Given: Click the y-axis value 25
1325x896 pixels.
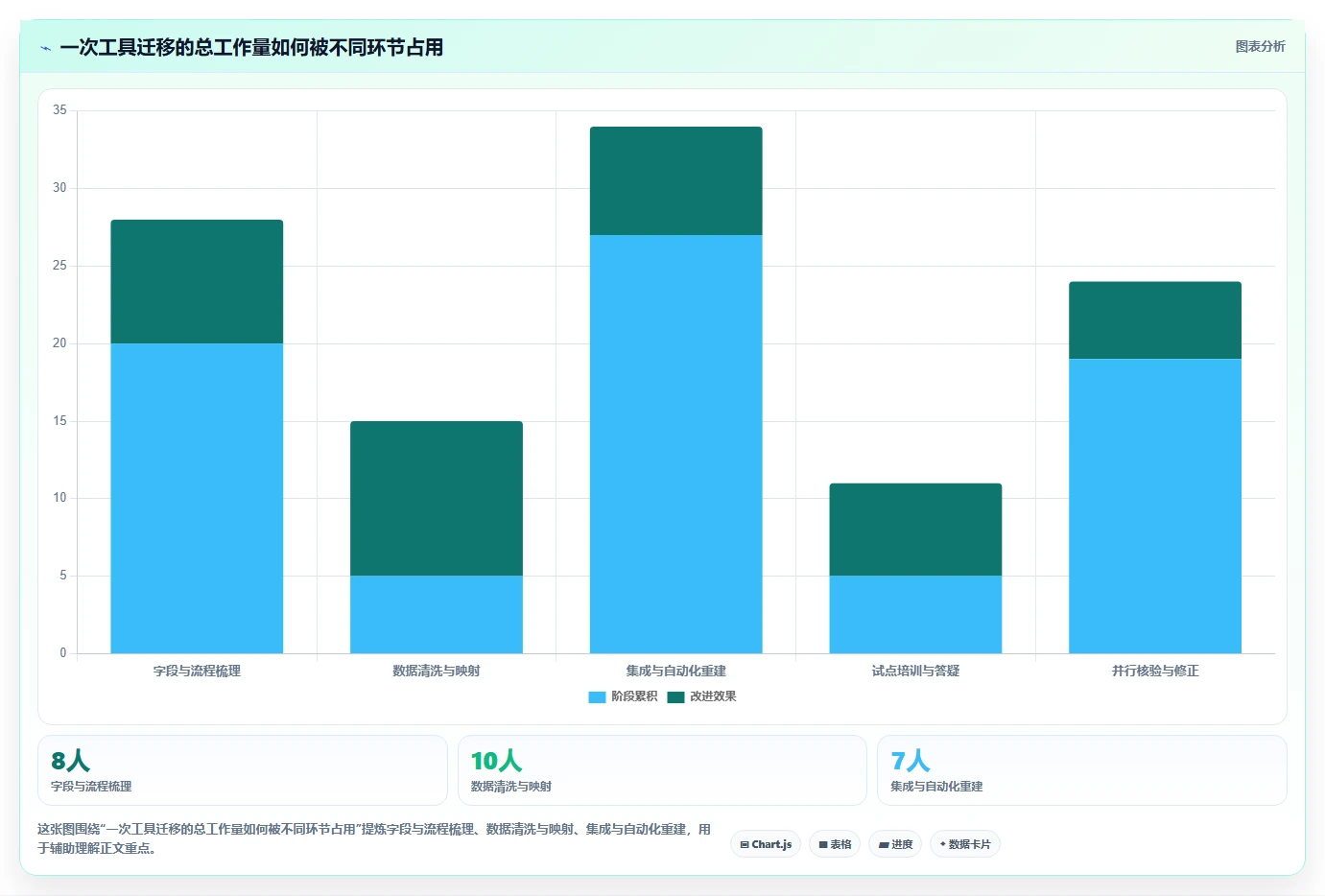Looking at the screenshot, I should [x=59, y=266].
